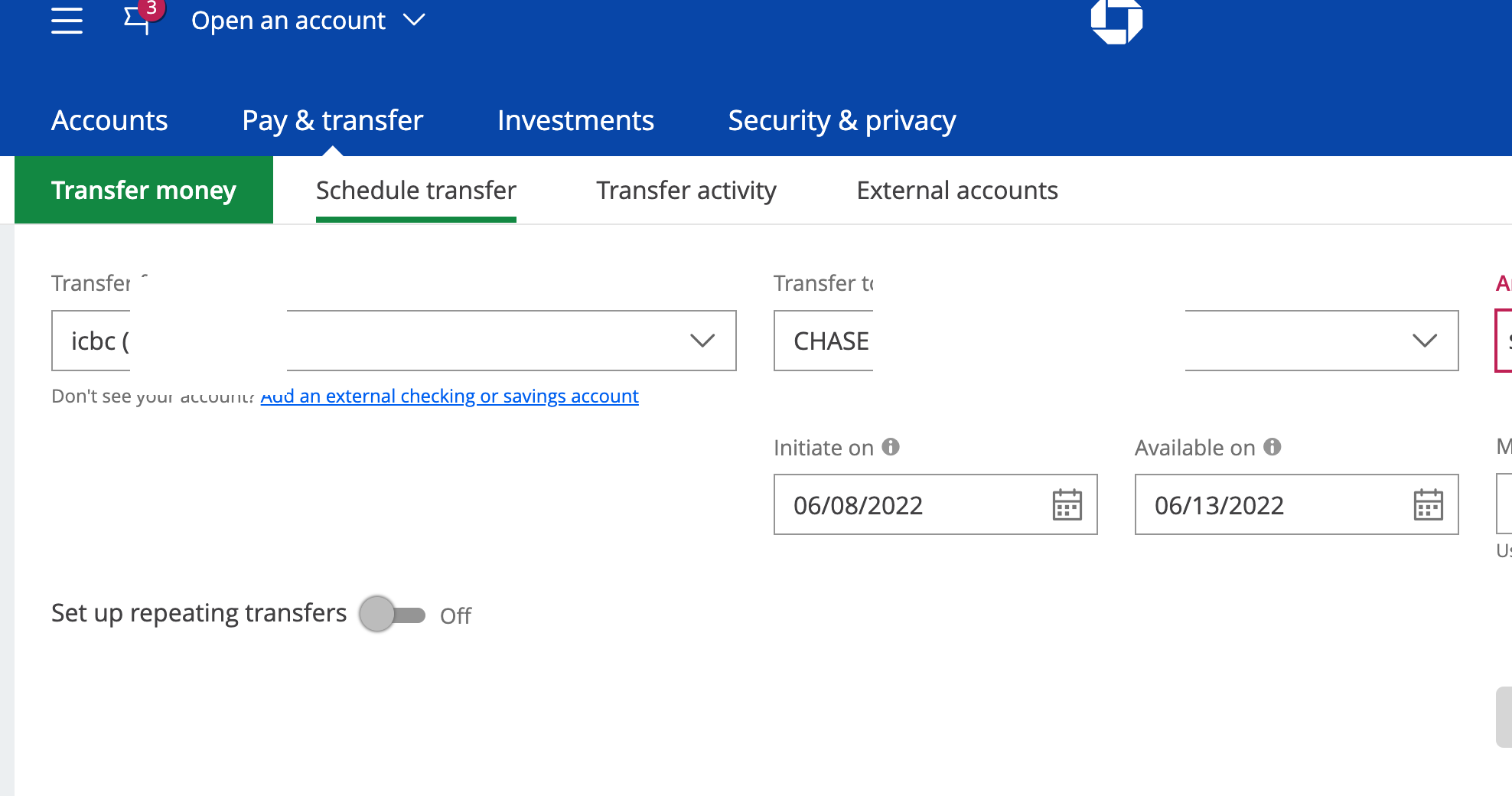Click the Schedule transfer tab
This screenshot has width=1512, height=796.
click(x=415, y=191)
